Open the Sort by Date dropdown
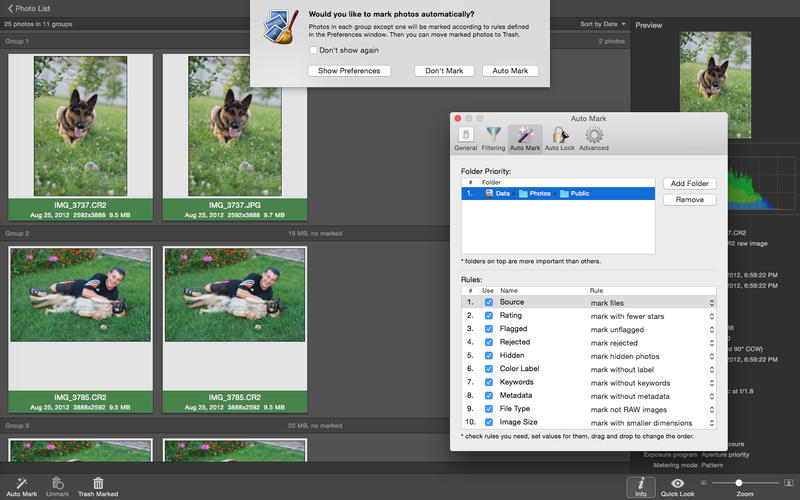 tap(603, 24)
